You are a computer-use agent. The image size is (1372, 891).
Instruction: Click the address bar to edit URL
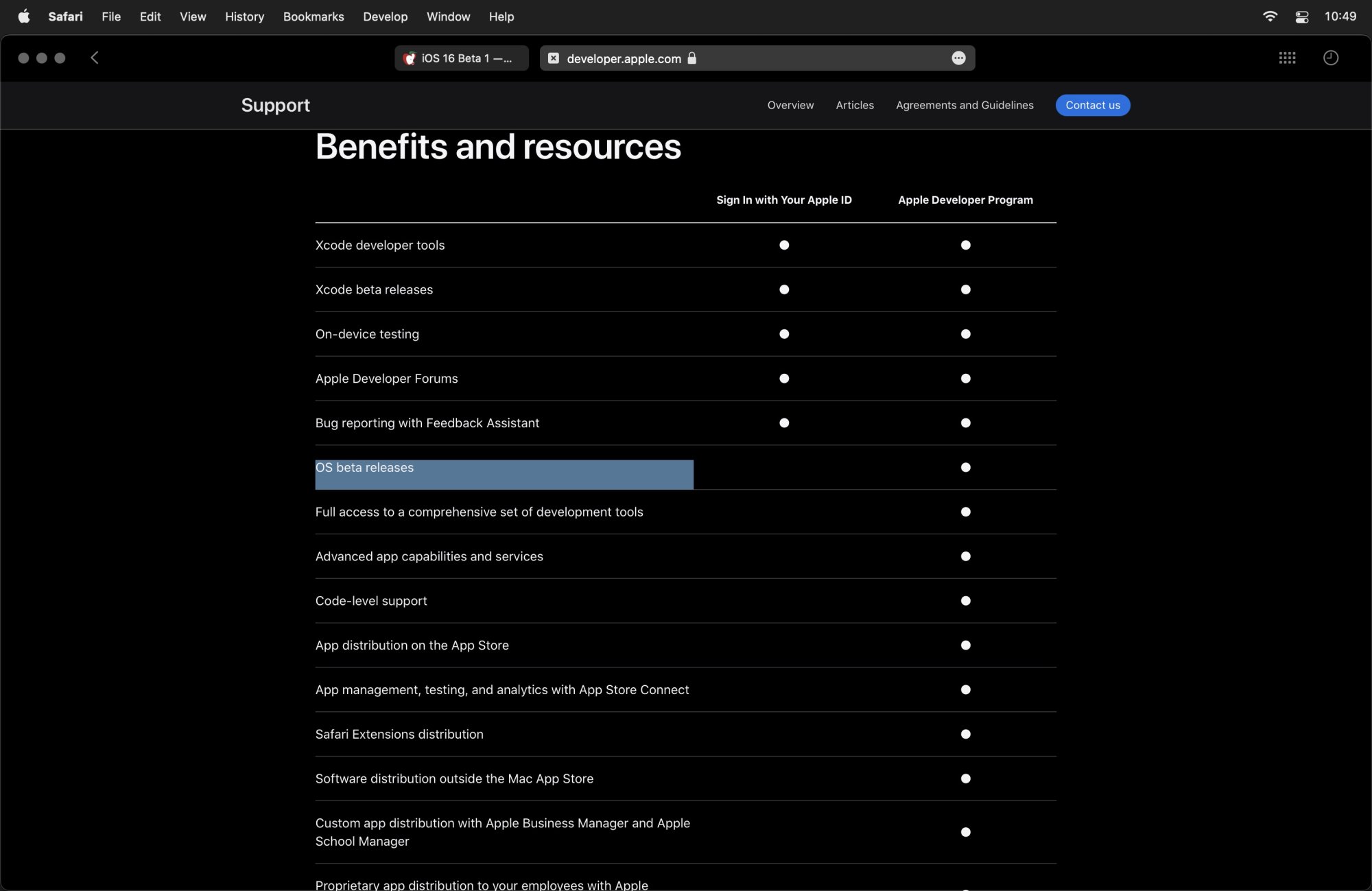789,58
